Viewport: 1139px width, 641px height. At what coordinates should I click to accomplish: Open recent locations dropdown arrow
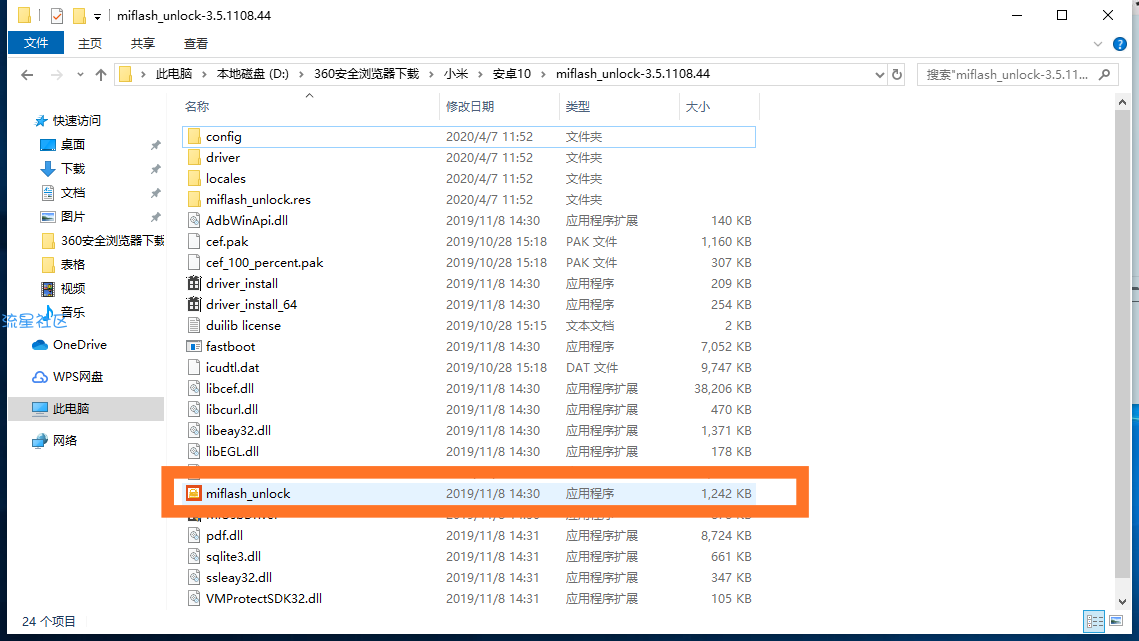tap(80, 74)
